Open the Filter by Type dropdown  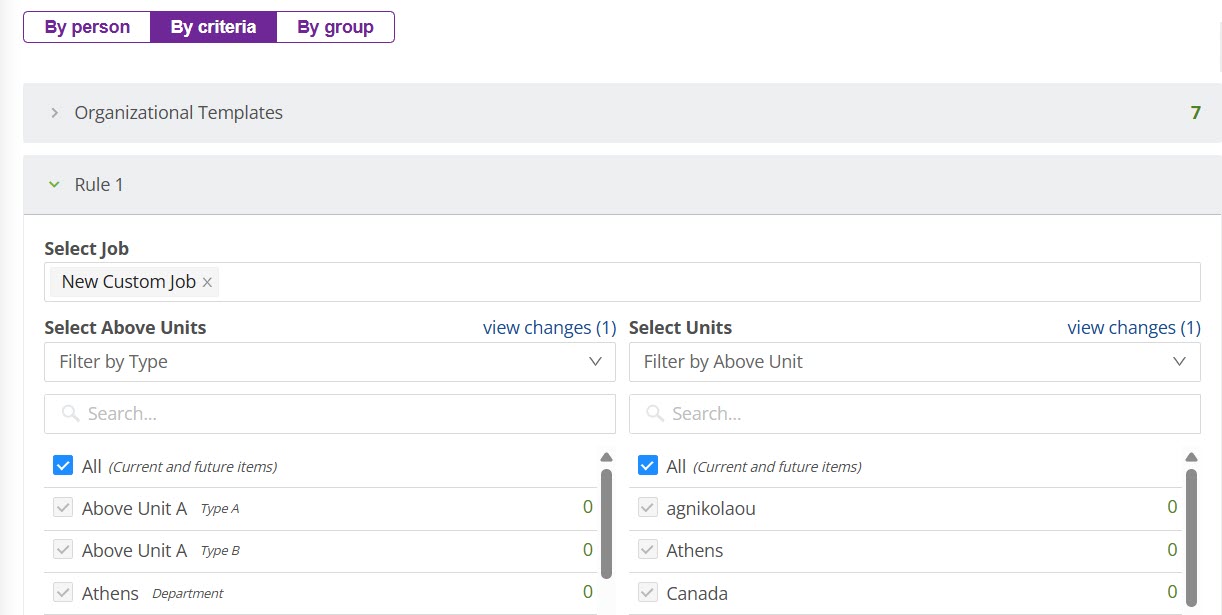[x=329, y=362]
